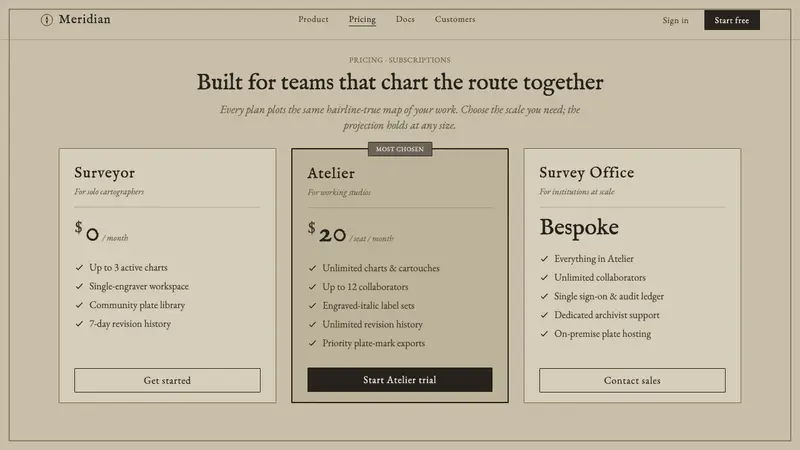Click the main headline 'Built for teams'
This screenshot has height=450, width=800.
400,82
